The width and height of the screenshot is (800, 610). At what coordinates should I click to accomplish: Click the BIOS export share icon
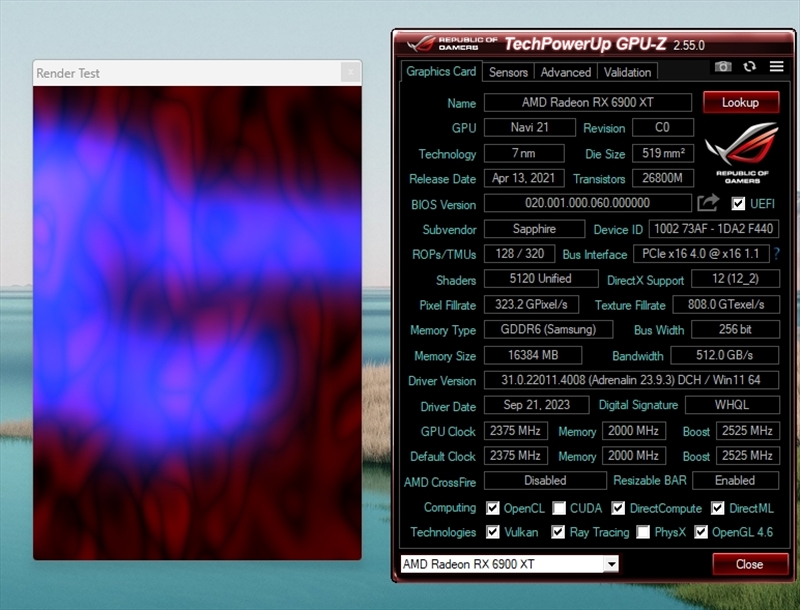point(708,203)
